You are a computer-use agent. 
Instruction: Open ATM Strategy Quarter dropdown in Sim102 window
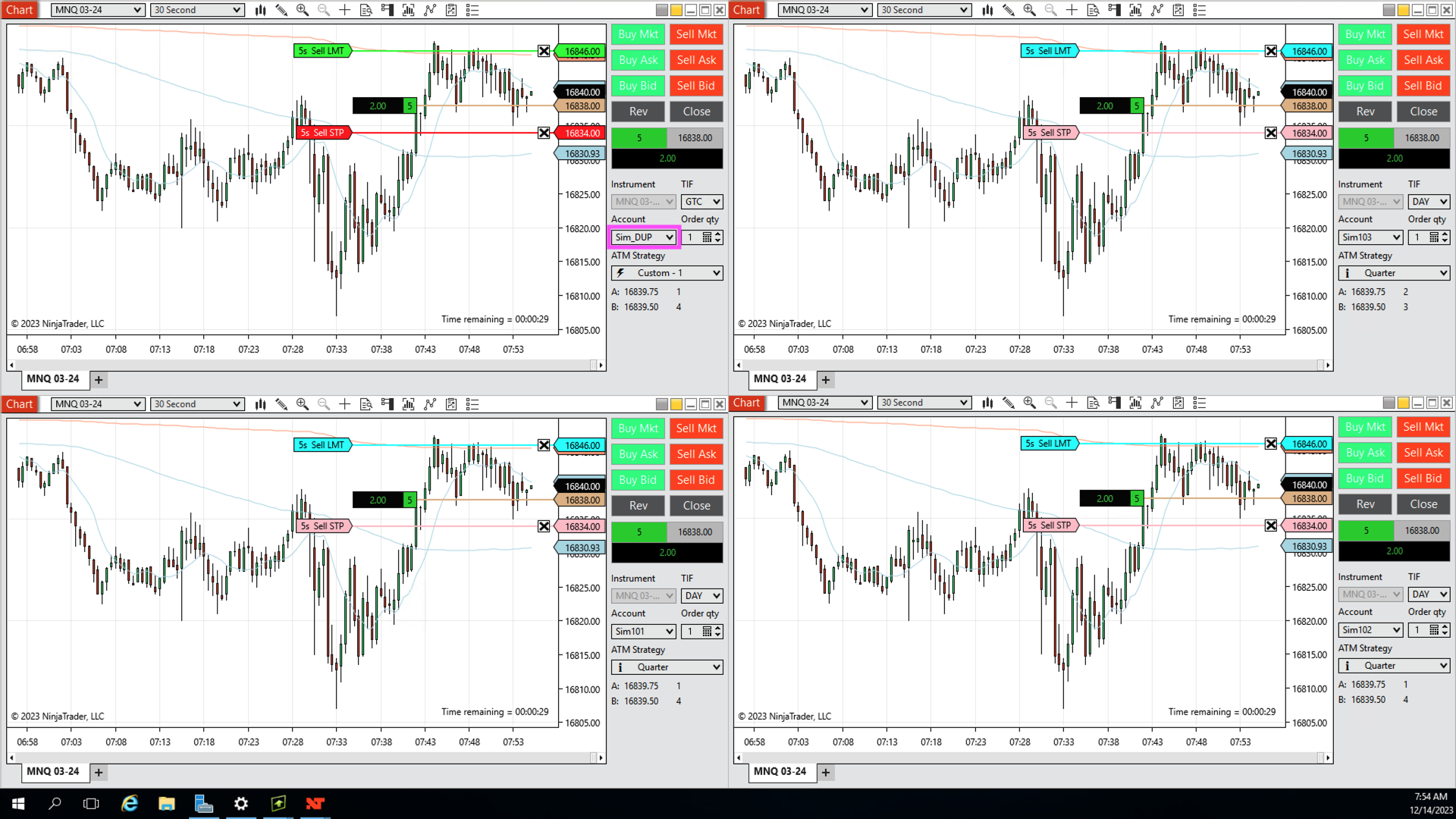pyautogui.click(x=1394, y=666)
